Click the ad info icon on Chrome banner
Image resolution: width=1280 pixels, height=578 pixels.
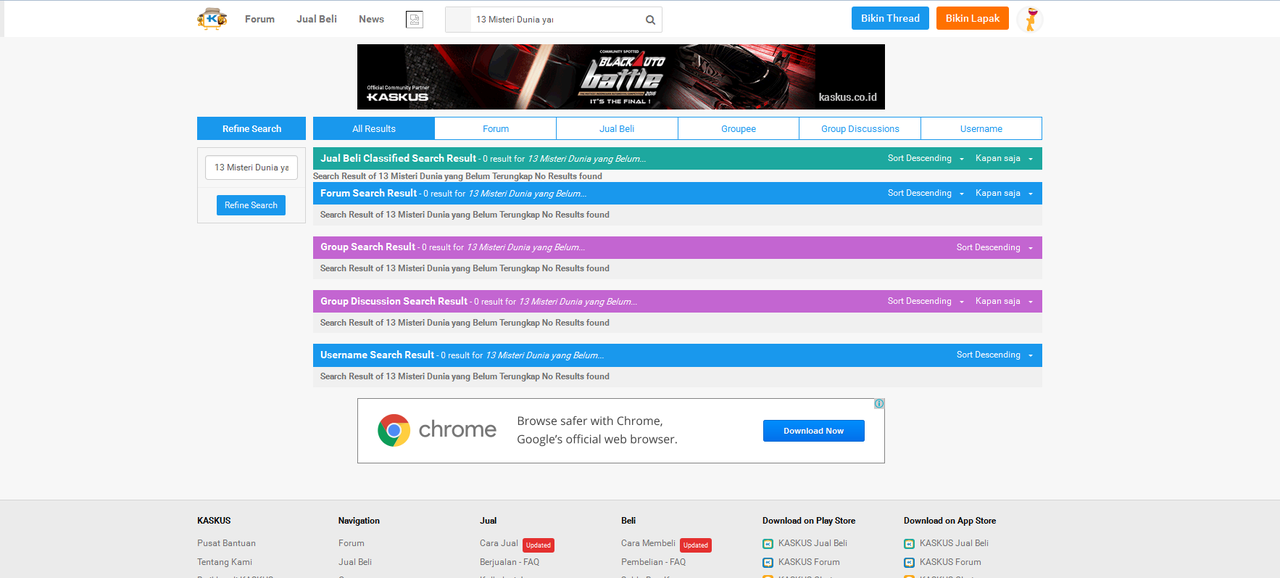pos(879,404)
